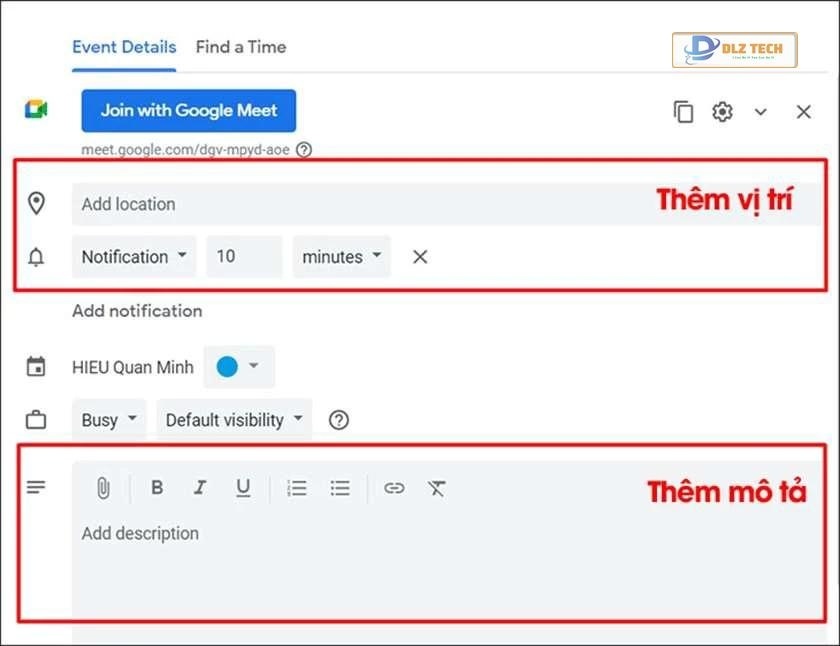Copy the Google Meet conference info
The image size is (840, 646).
[683, 112]
